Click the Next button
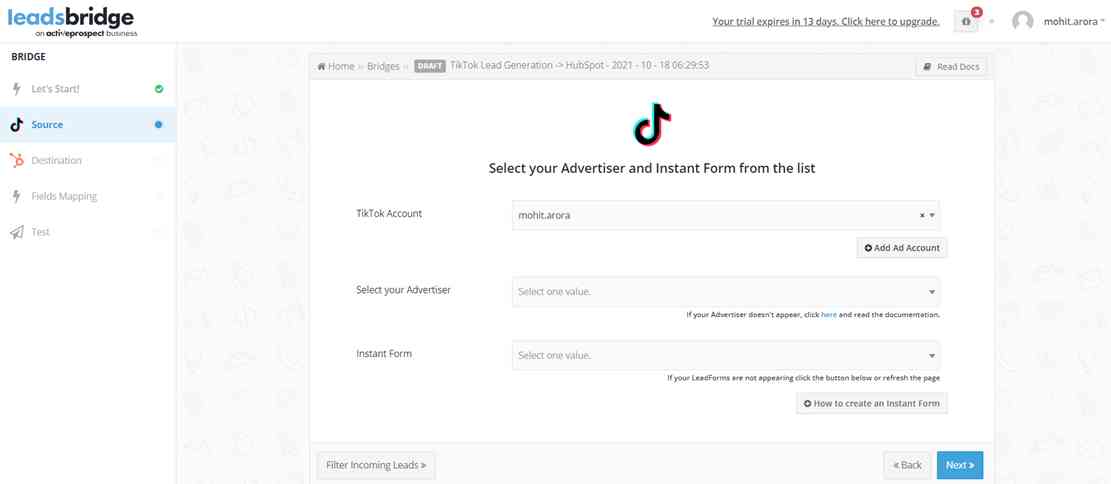 [x=959, y=465]
